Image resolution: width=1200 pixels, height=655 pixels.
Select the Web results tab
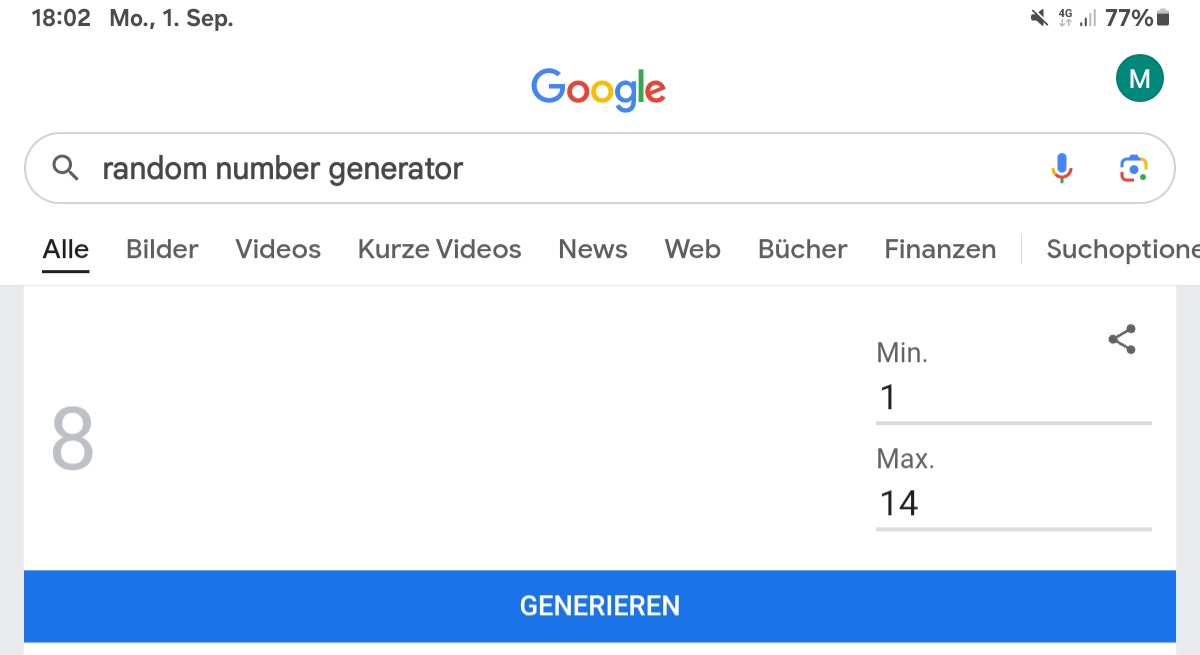[692, 249]
